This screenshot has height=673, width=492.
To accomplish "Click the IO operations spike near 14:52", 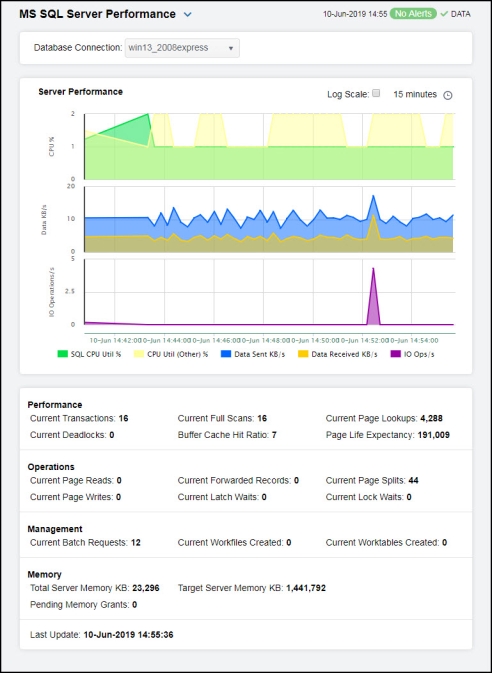I will 374,269.
